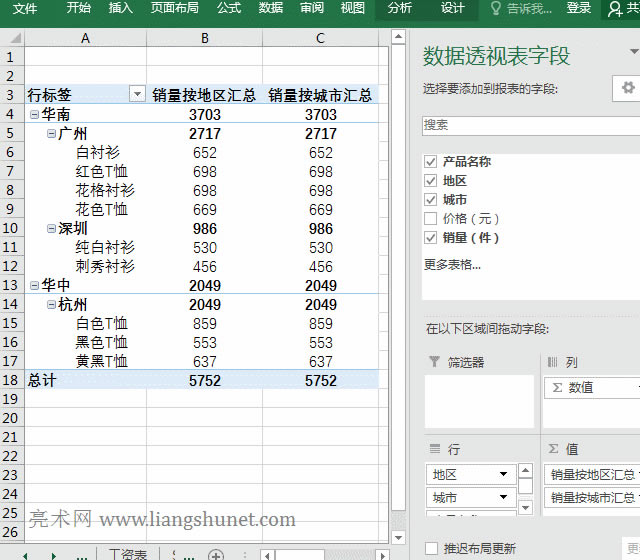Toggle the 推迟布局更新 checkbox
The height and width of the screenshot is (560, 640).
[431, 548]
